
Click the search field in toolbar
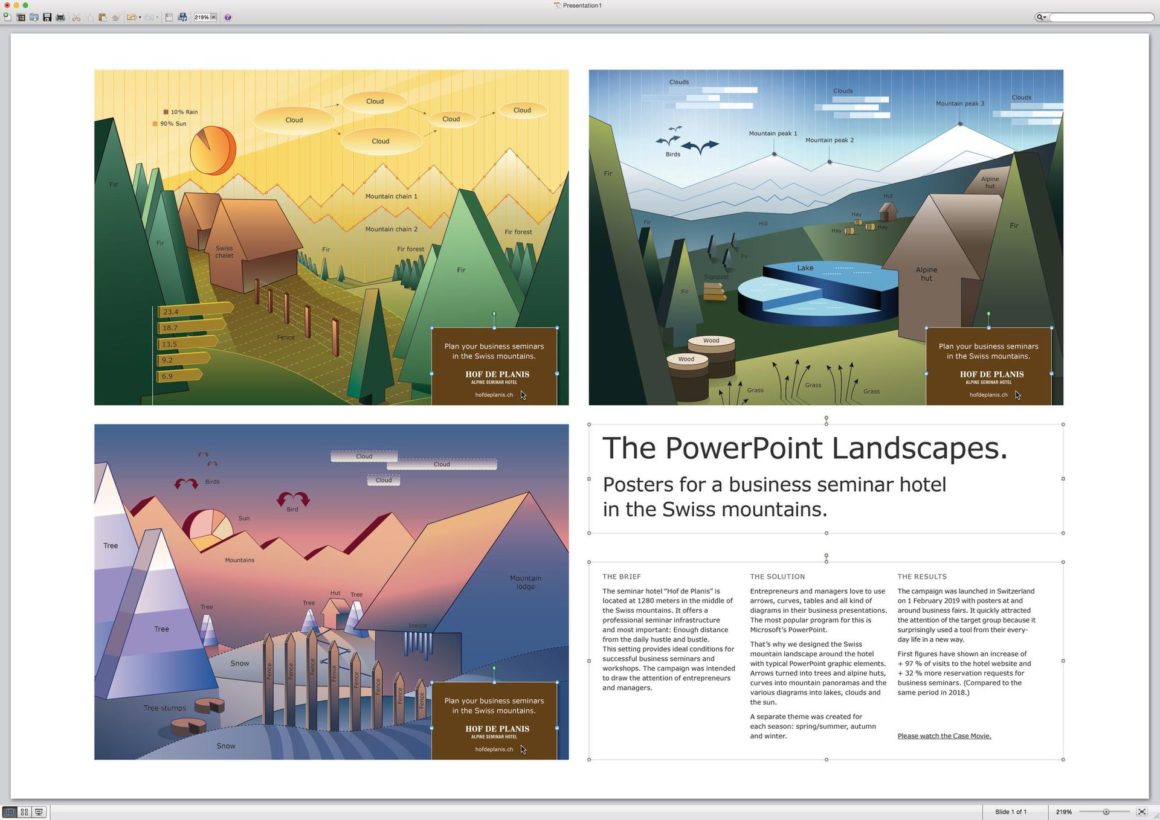[x=1100, y=17]
